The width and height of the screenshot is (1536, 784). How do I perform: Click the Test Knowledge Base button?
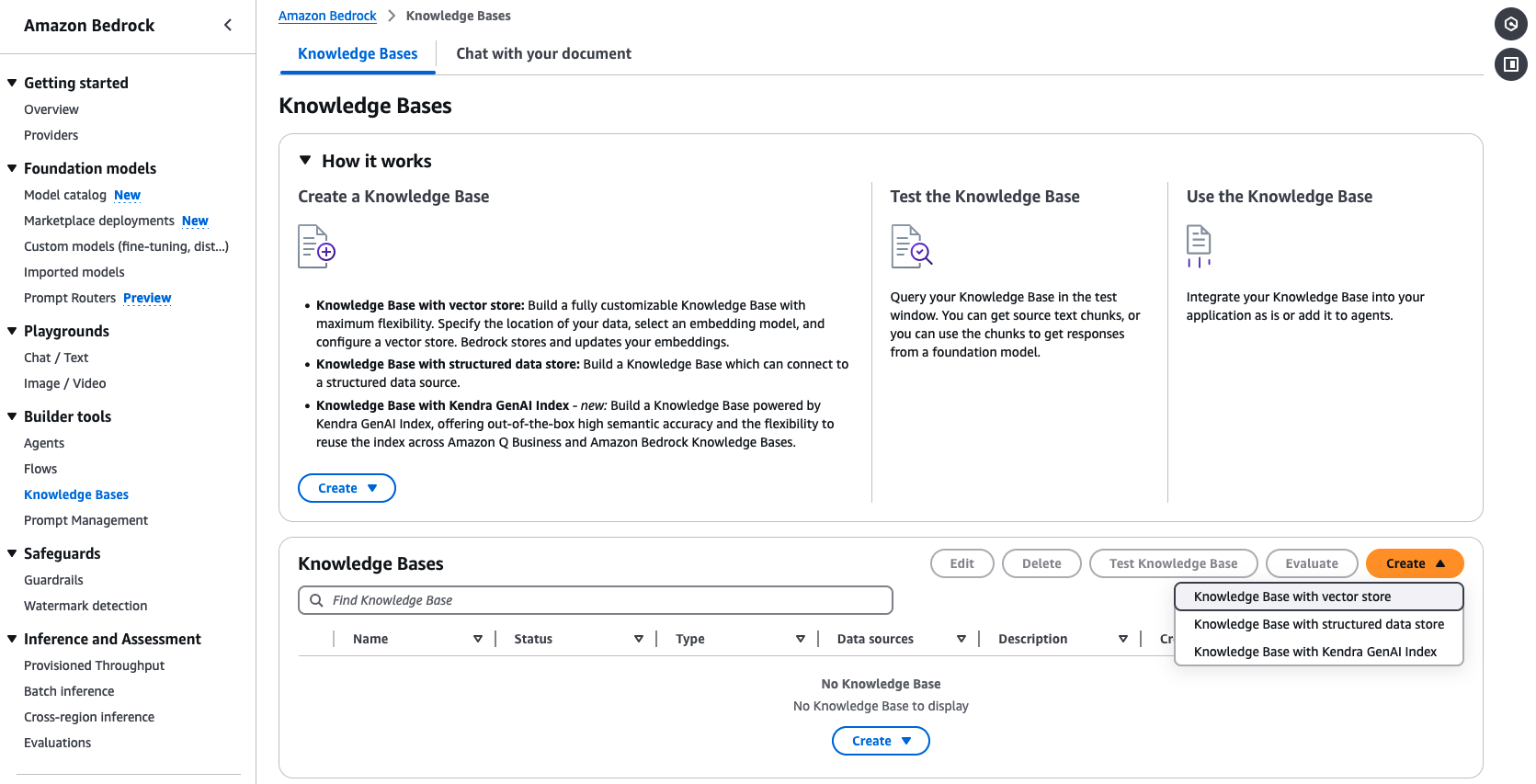pos(1173,562)
